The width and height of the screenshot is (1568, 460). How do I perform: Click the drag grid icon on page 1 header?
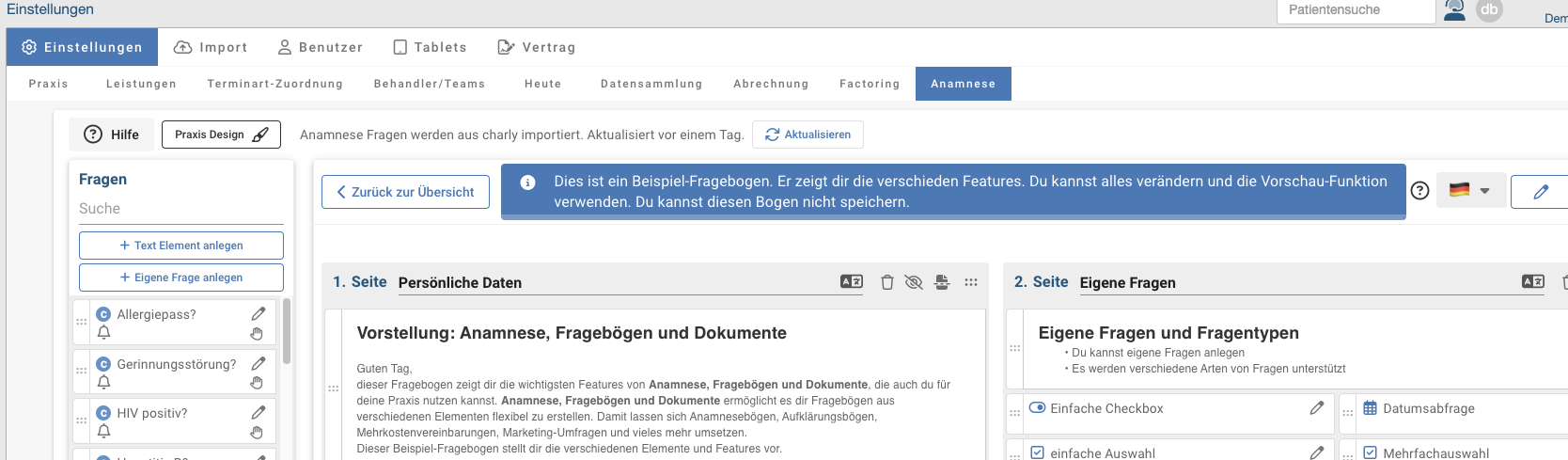tap(971, 282)
